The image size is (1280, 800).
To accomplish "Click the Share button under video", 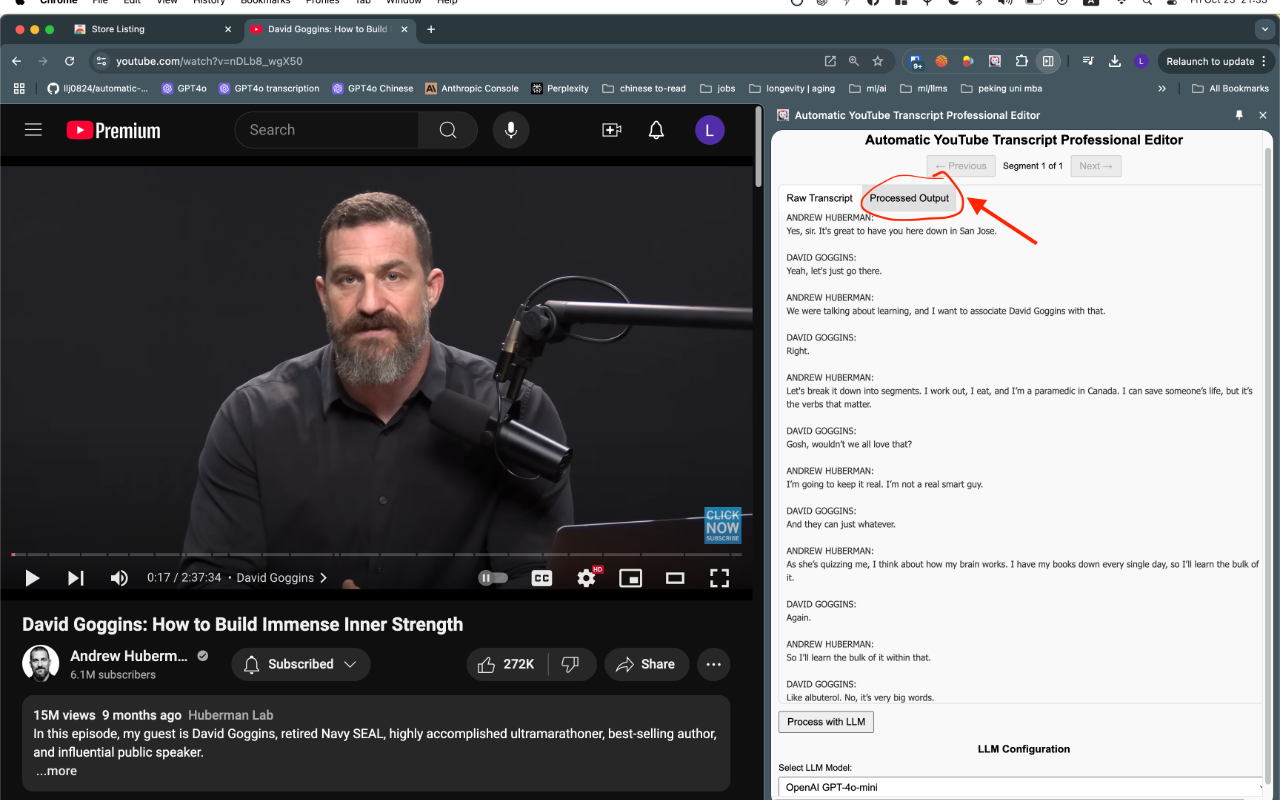I will coord(645,664).
